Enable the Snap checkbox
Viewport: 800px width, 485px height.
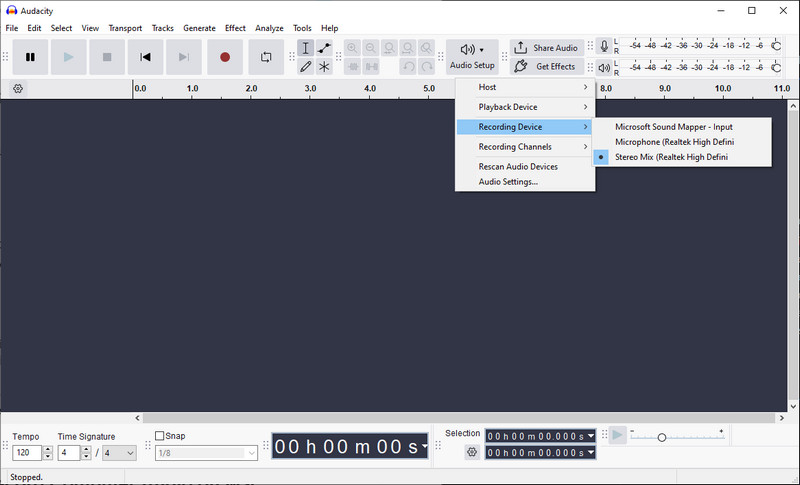click(160, 436)
